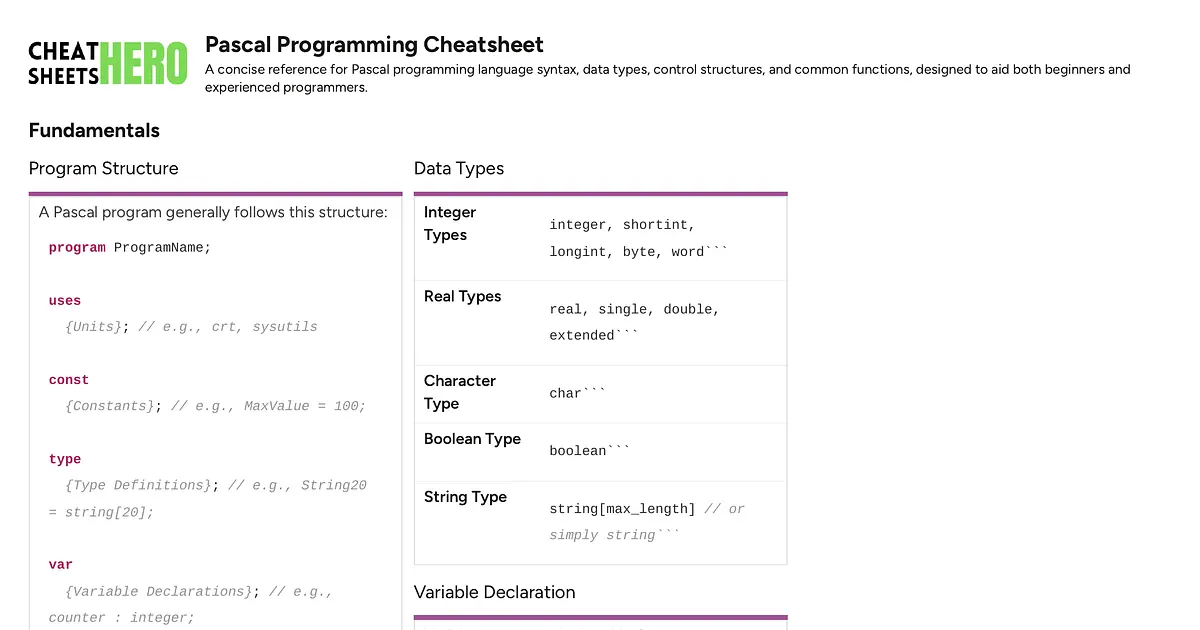
Task: Select the Real Types row label
Action: point(462,296)
